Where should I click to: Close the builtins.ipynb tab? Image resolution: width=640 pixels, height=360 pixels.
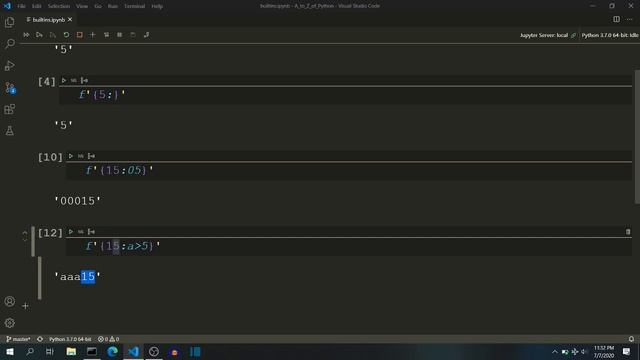70,20
